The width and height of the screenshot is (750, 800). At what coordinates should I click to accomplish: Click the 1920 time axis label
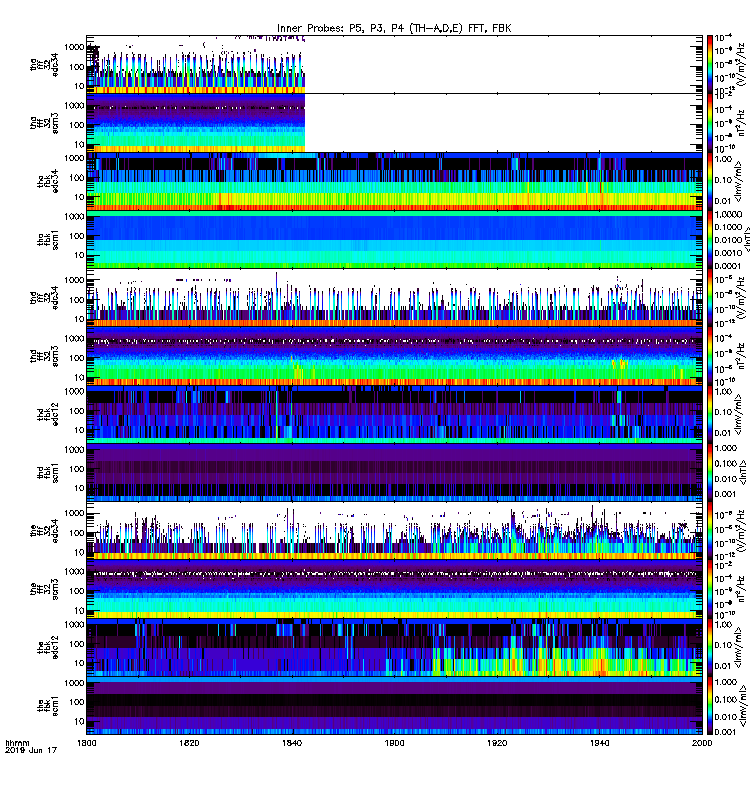pyautogui.click(x=497, y=743)
